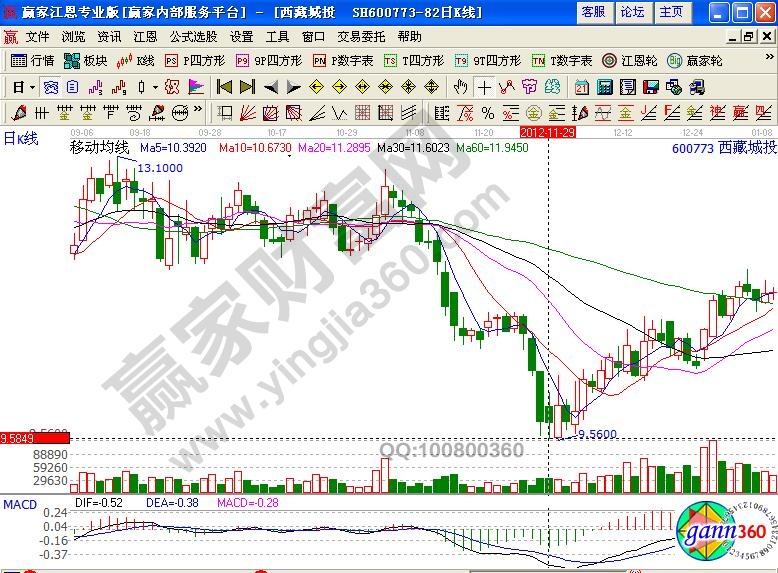Jump to first record arrow button
This screenshot has height=573, width=778.
(x=225, y=87)
